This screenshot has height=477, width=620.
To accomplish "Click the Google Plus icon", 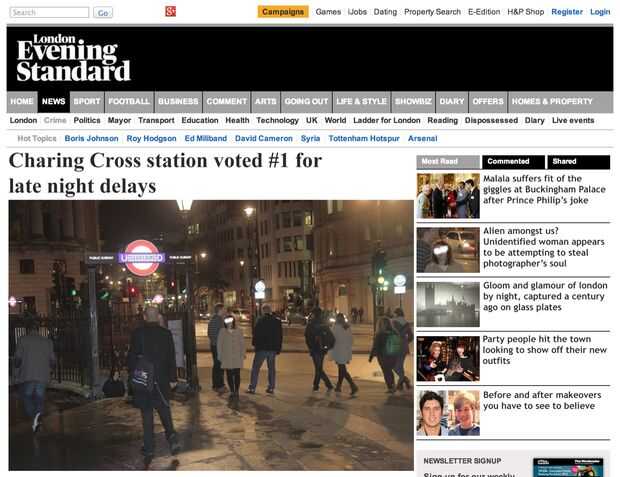I will (170, 11).
